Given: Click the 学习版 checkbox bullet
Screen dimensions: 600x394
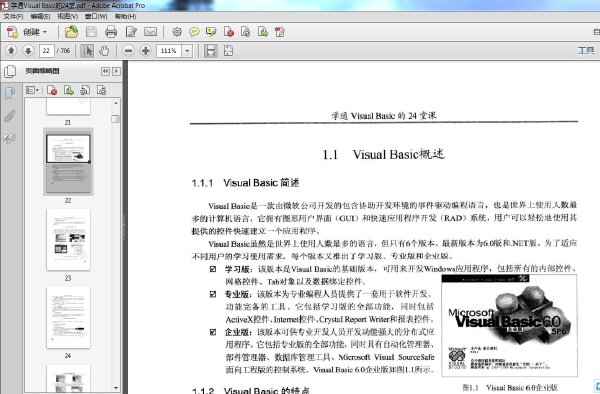Looking at the screenshot, I should coord(213,269).
